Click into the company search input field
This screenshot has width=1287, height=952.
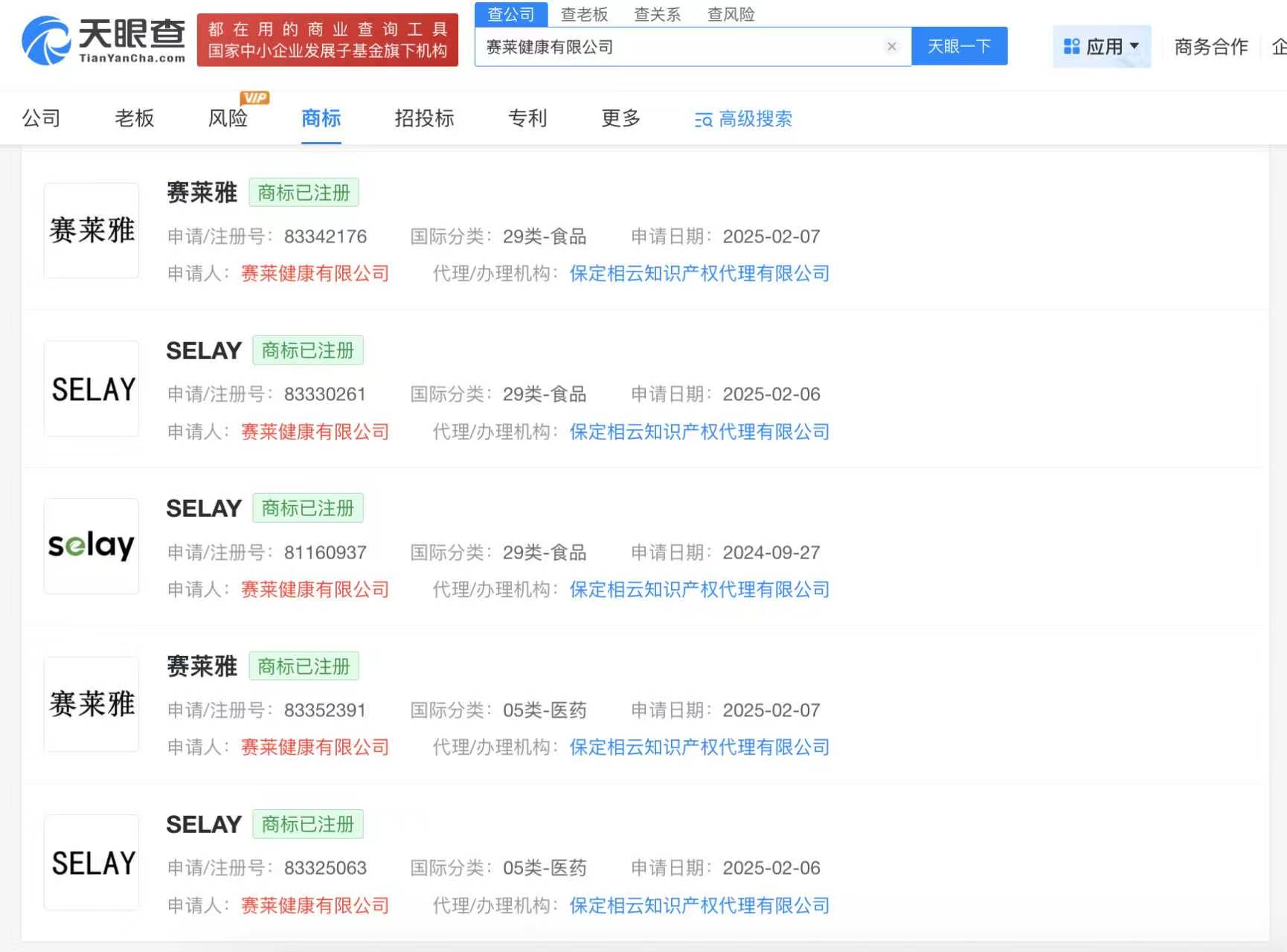coord(677,47)
